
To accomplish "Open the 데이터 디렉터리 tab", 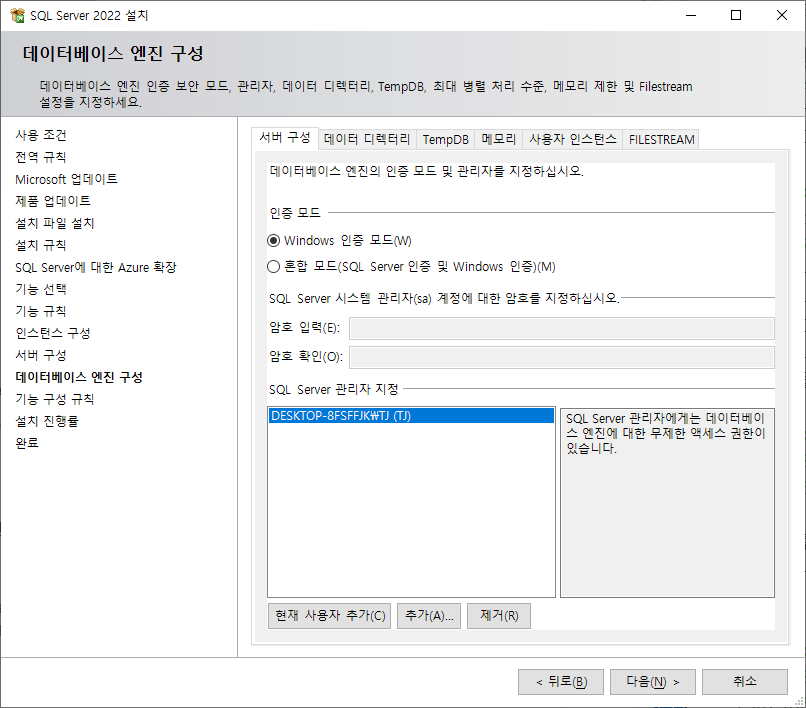I will point(367,139).
